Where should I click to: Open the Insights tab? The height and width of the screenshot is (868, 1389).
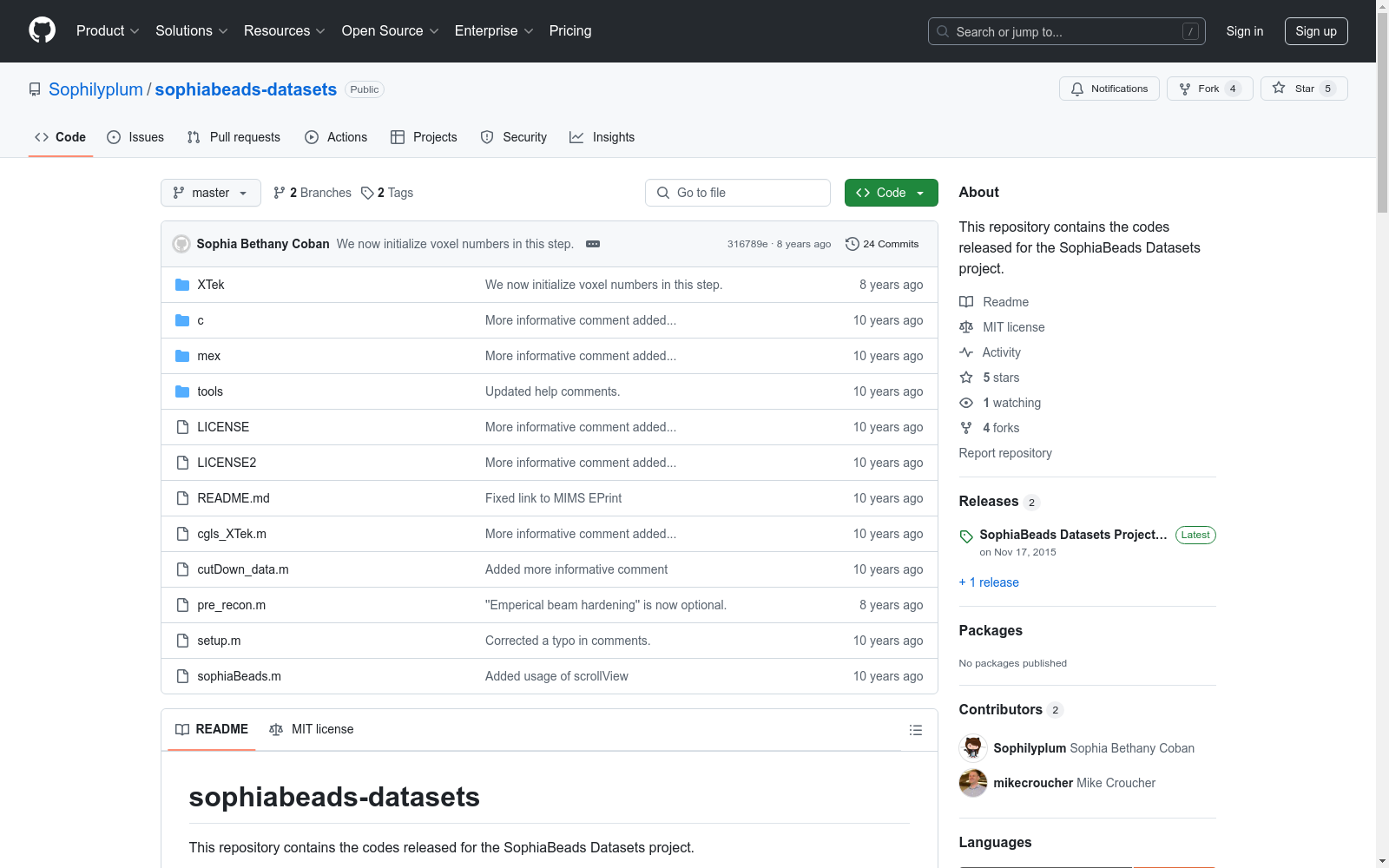pyautogui.click(x=602, y=137)
